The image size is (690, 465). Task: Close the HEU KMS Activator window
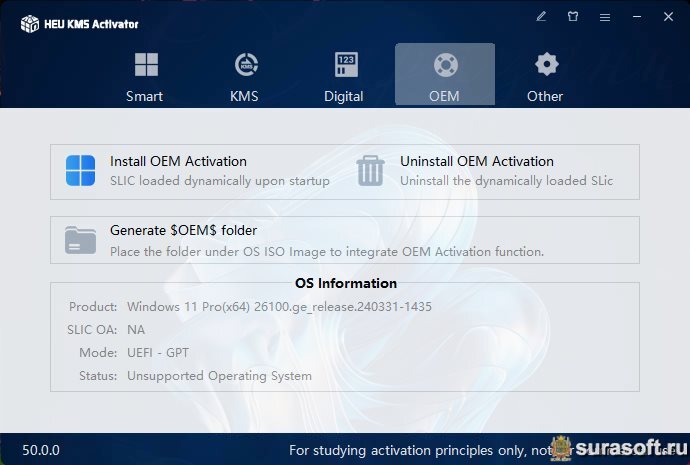(x=668, y=17)
